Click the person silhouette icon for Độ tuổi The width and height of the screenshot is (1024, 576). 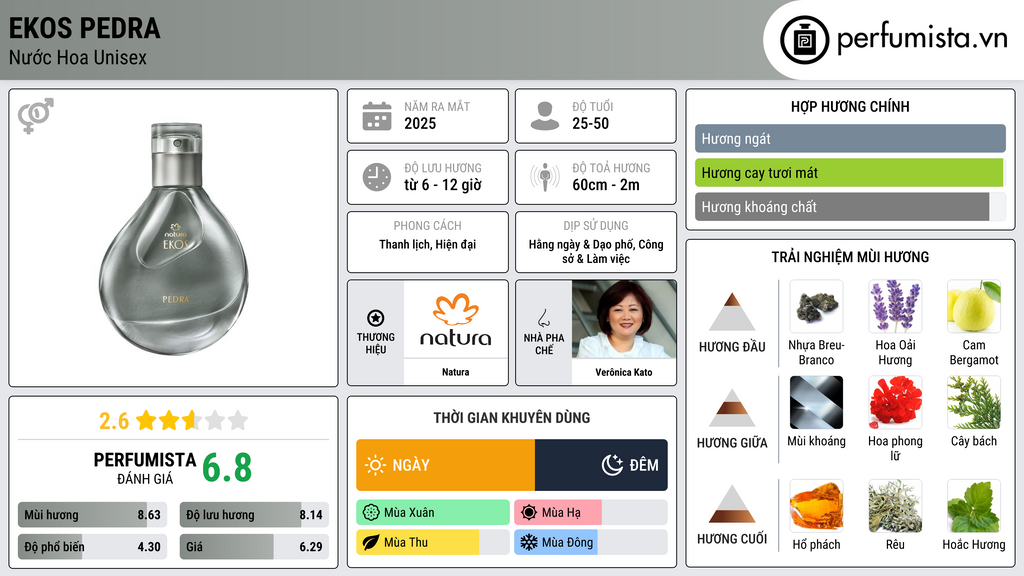[x=545, y=116]
